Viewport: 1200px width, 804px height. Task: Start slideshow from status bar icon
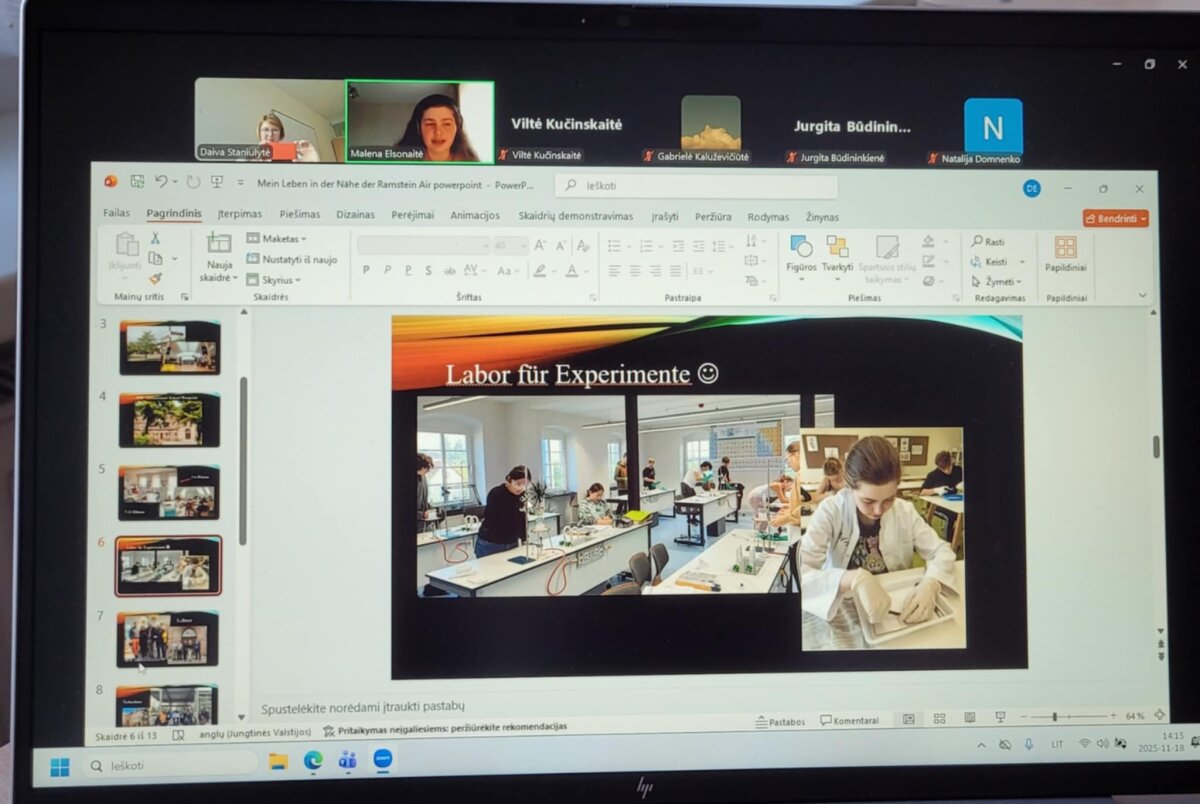999,717
